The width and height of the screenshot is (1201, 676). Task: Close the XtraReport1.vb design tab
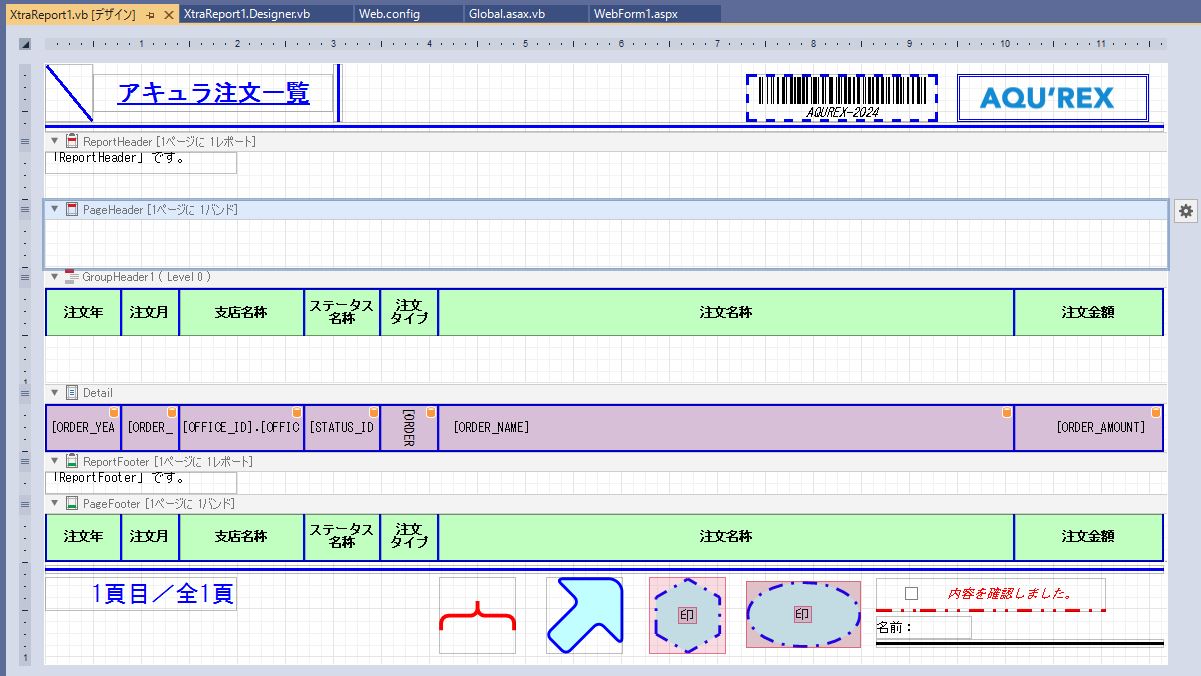[x=168, y=15]
